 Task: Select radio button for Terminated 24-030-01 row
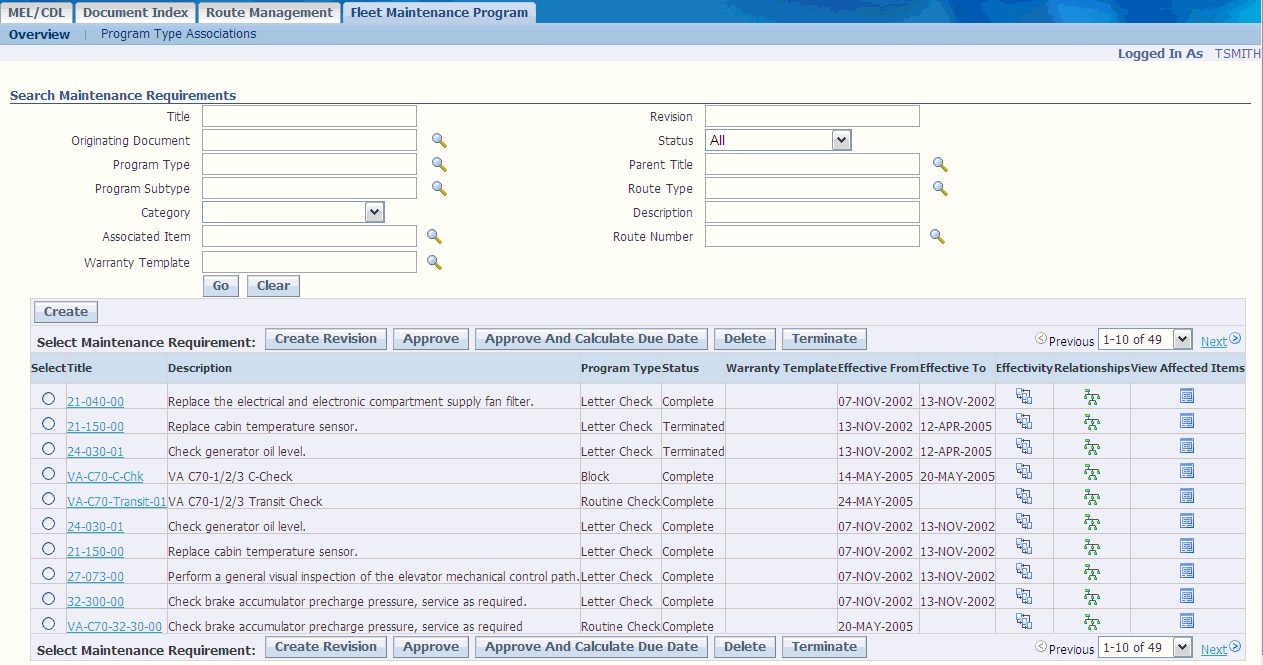tap(48, 448)
